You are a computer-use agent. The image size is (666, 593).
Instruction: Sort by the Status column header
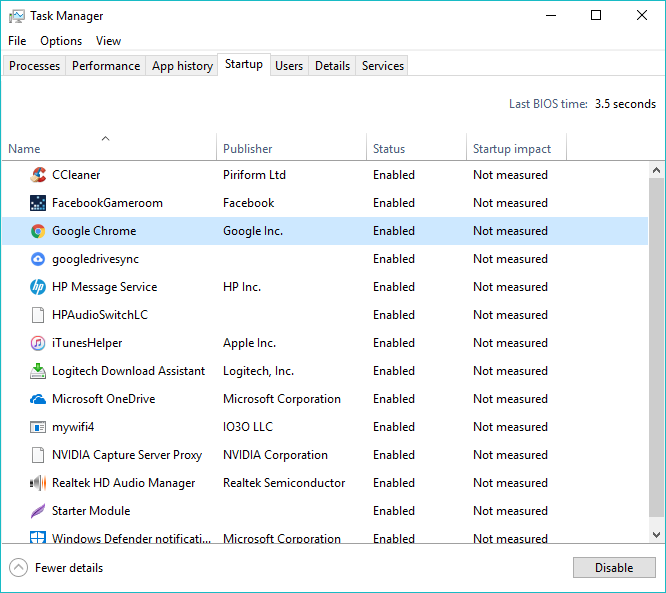click(416, 147)
